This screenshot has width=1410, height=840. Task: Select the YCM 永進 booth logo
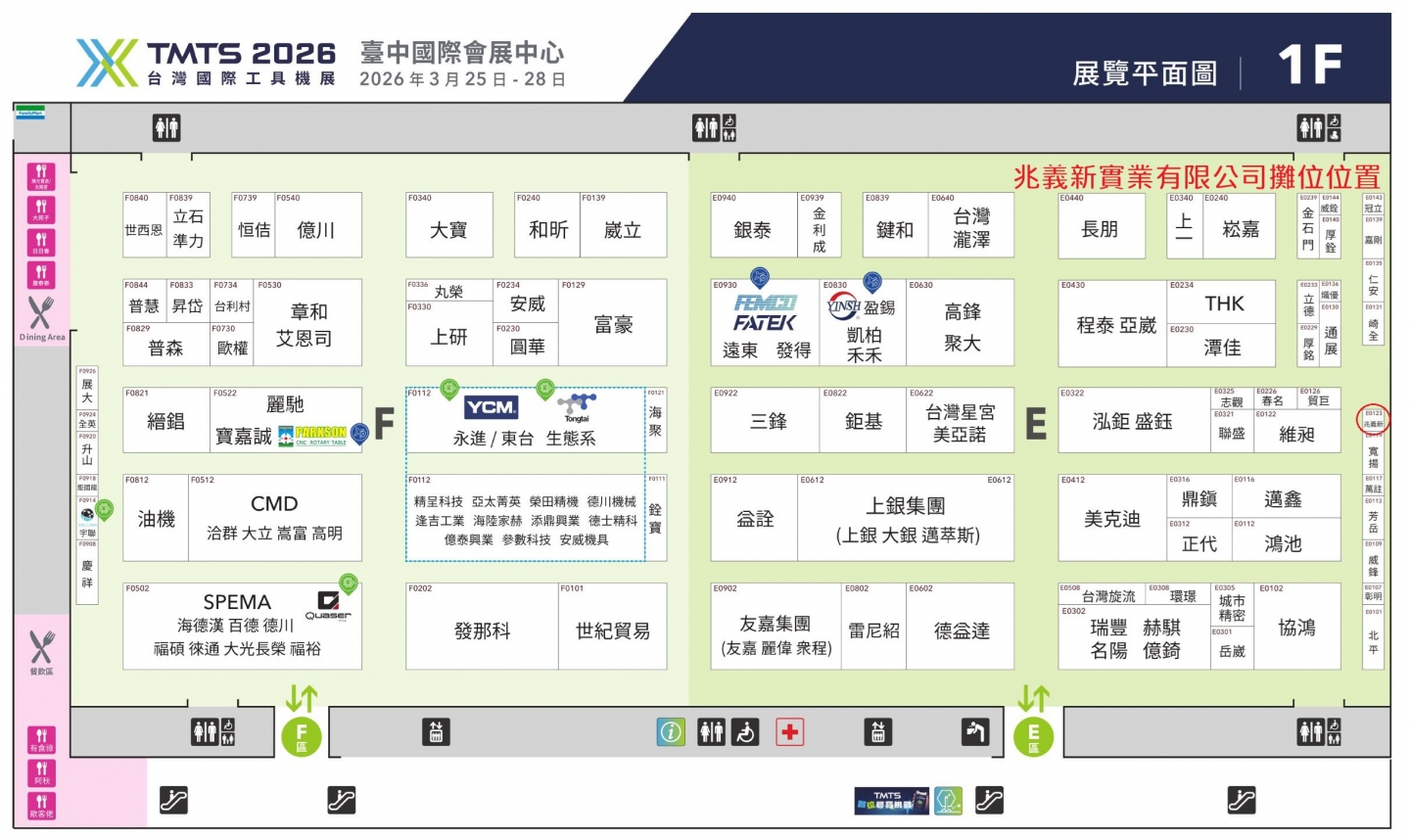[x=491, y=407]
